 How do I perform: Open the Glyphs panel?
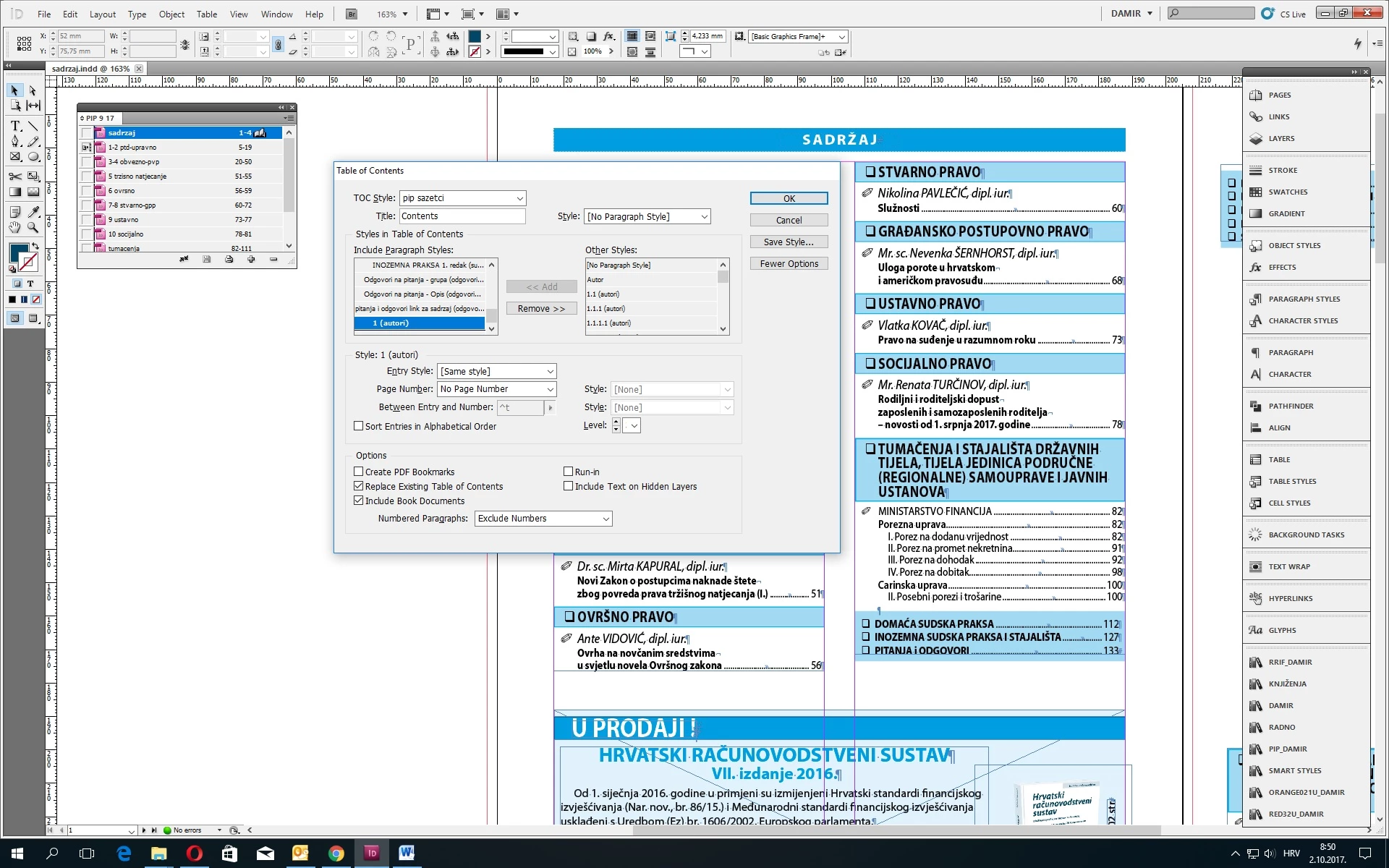point(1281,630)
